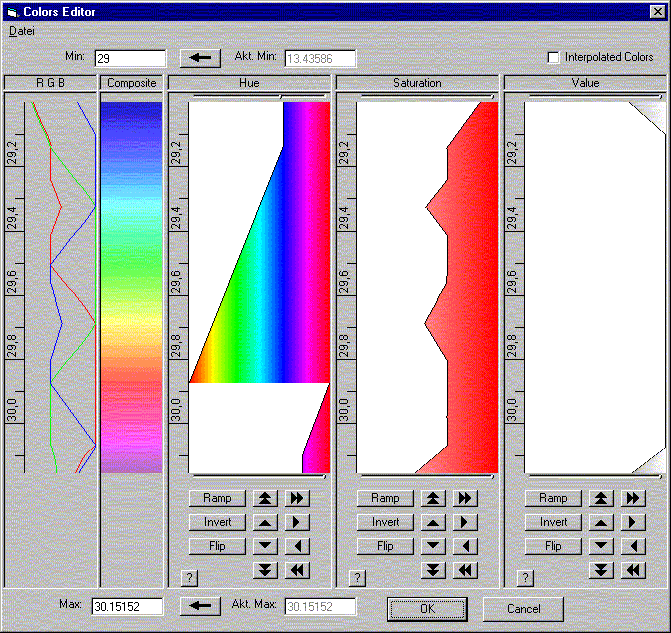671x633 pixels.
Task: Click the Max input field
Action: pos(128,606)
